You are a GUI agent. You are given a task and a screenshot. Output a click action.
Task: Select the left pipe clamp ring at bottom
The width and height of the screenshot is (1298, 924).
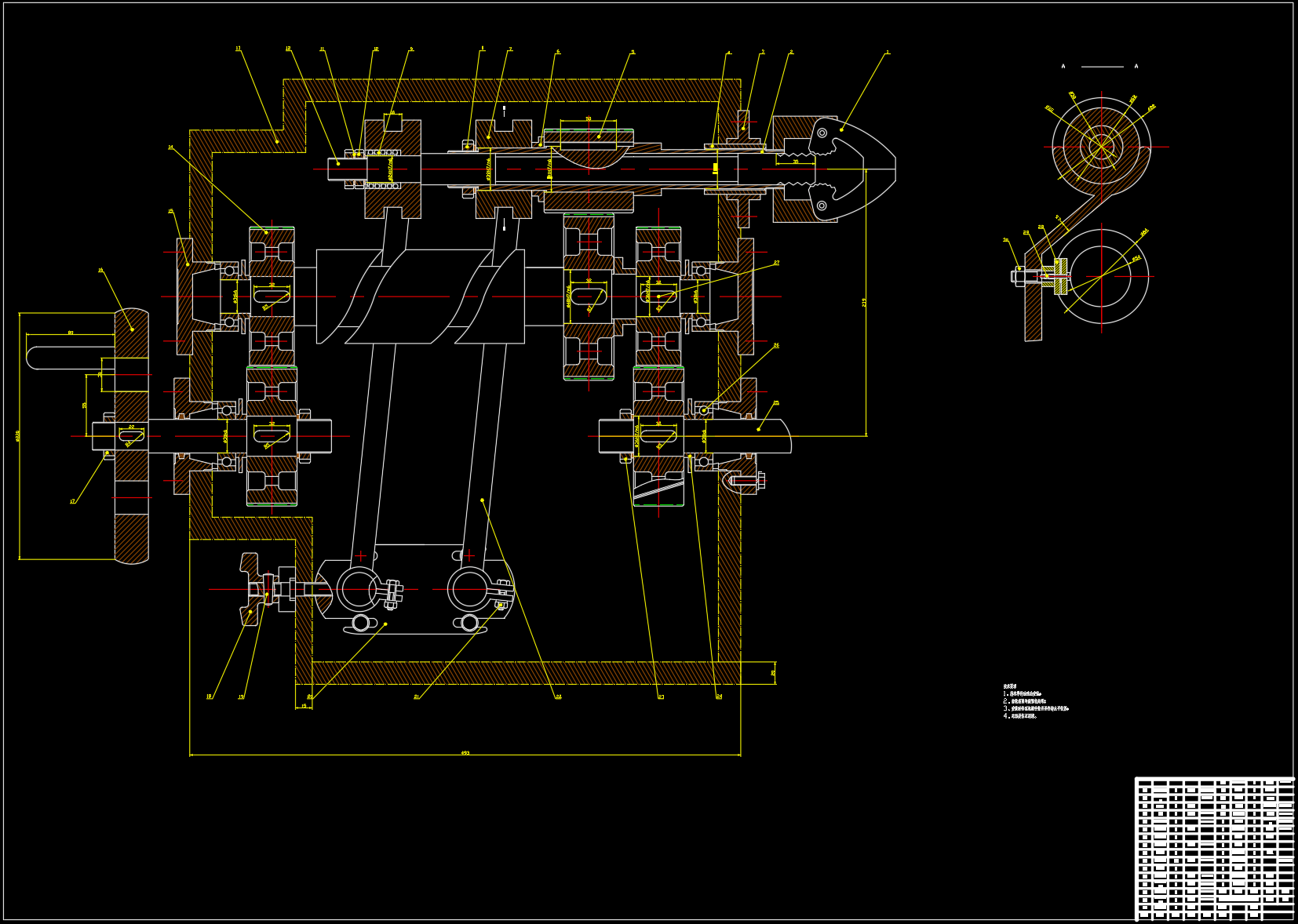click(x=359, y=590)
